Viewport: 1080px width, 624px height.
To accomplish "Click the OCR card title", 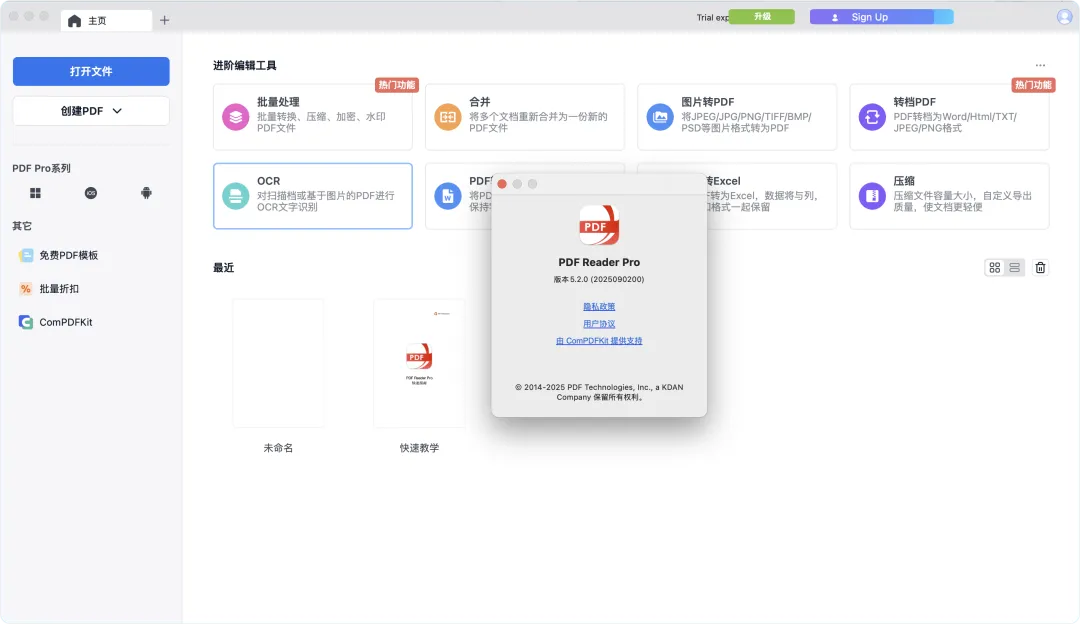I will click(269, 181).
